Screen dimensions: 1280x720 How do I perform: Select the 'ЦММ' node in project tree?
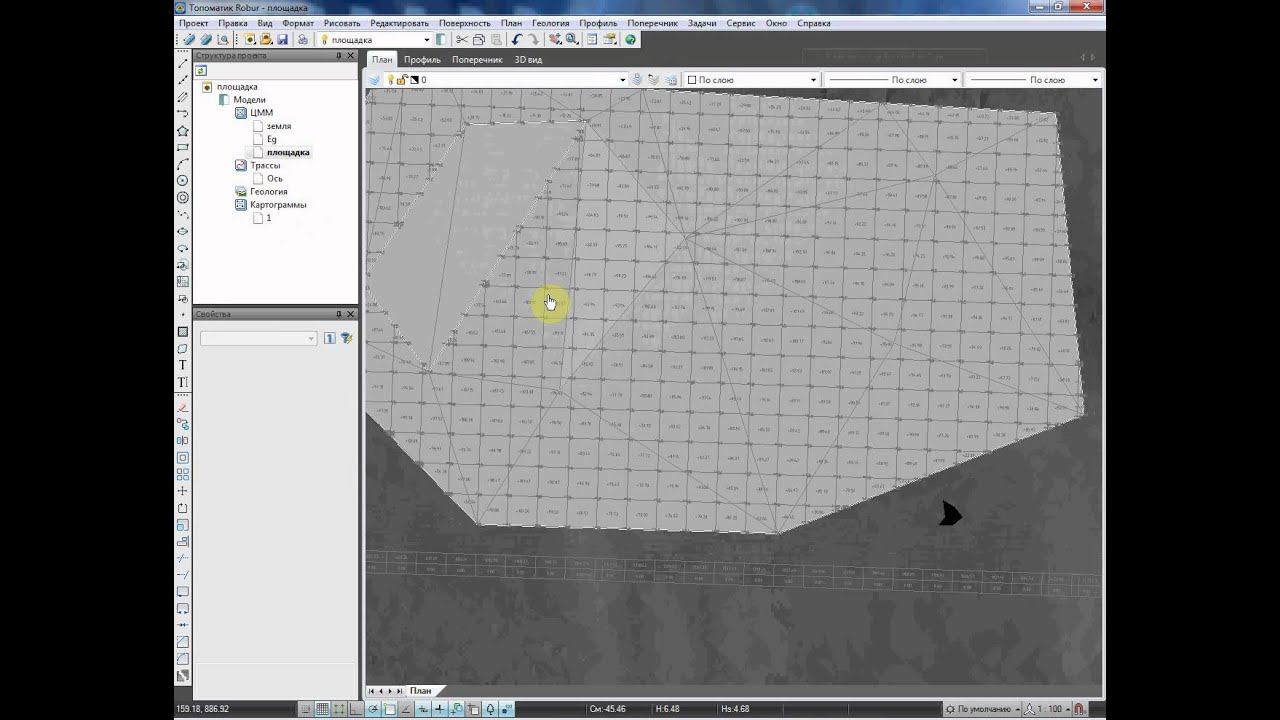(x=261, y=113)
